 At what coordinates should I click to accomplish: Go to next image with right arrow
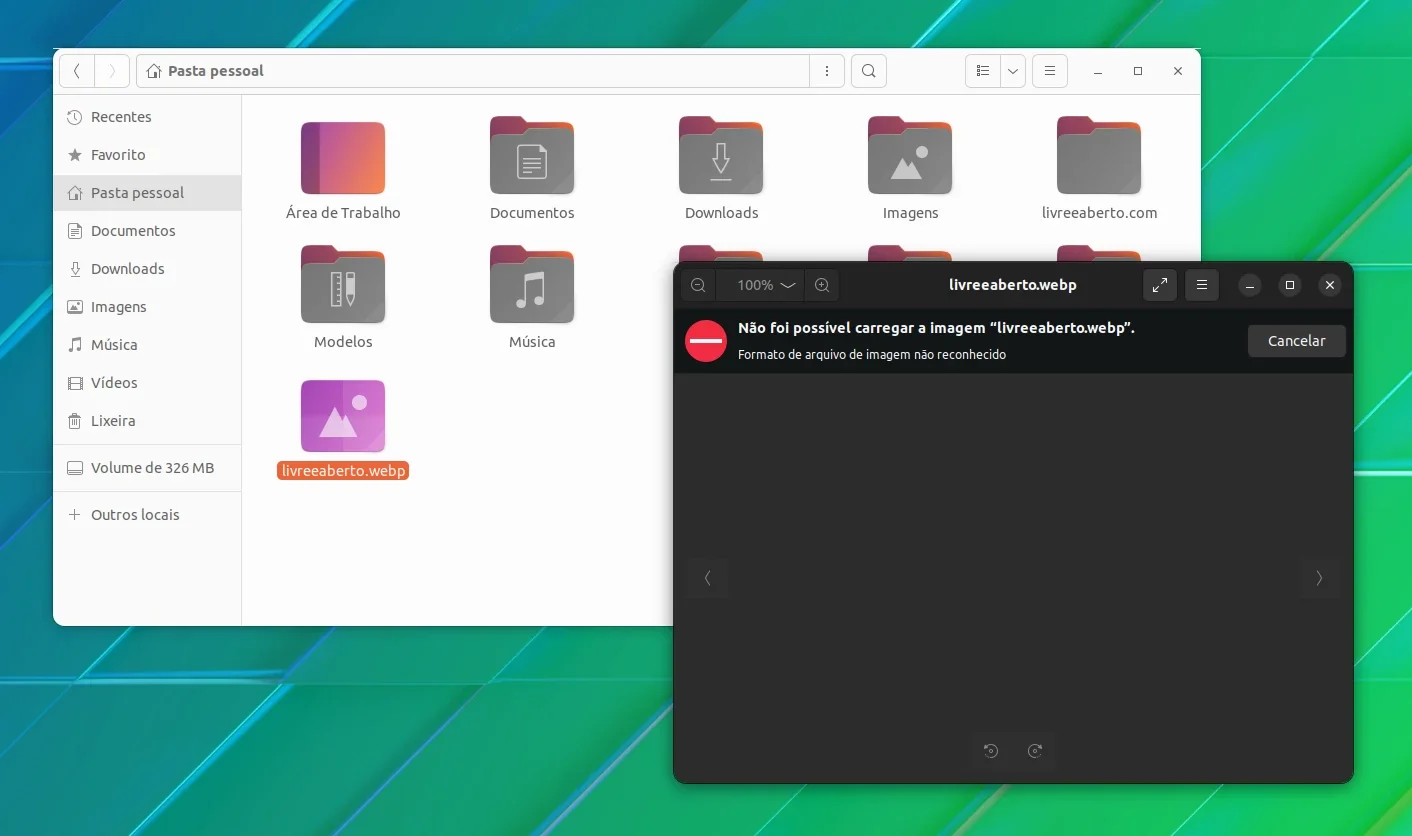click(x=1319, y=578)
